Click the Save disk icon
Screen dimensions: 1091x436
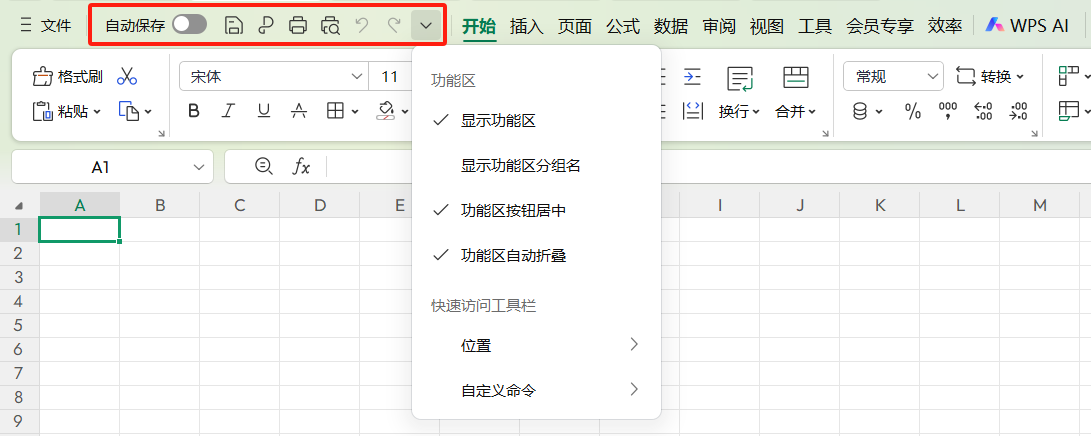click(234, 26)
